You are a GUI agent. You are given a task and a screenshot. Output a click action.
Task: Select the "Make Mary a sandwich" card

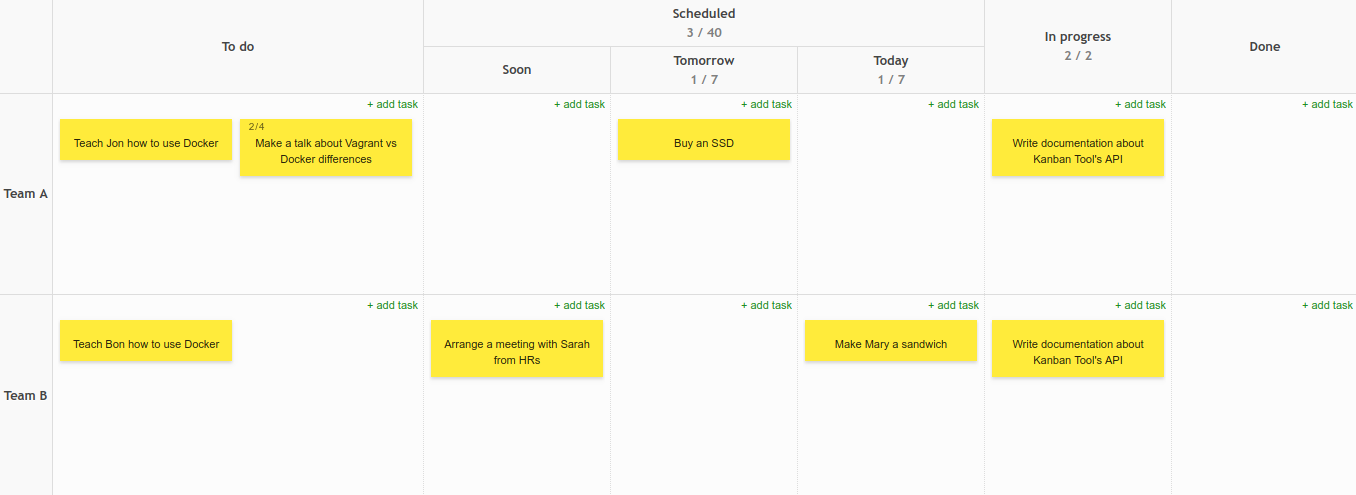coord(891,344)
